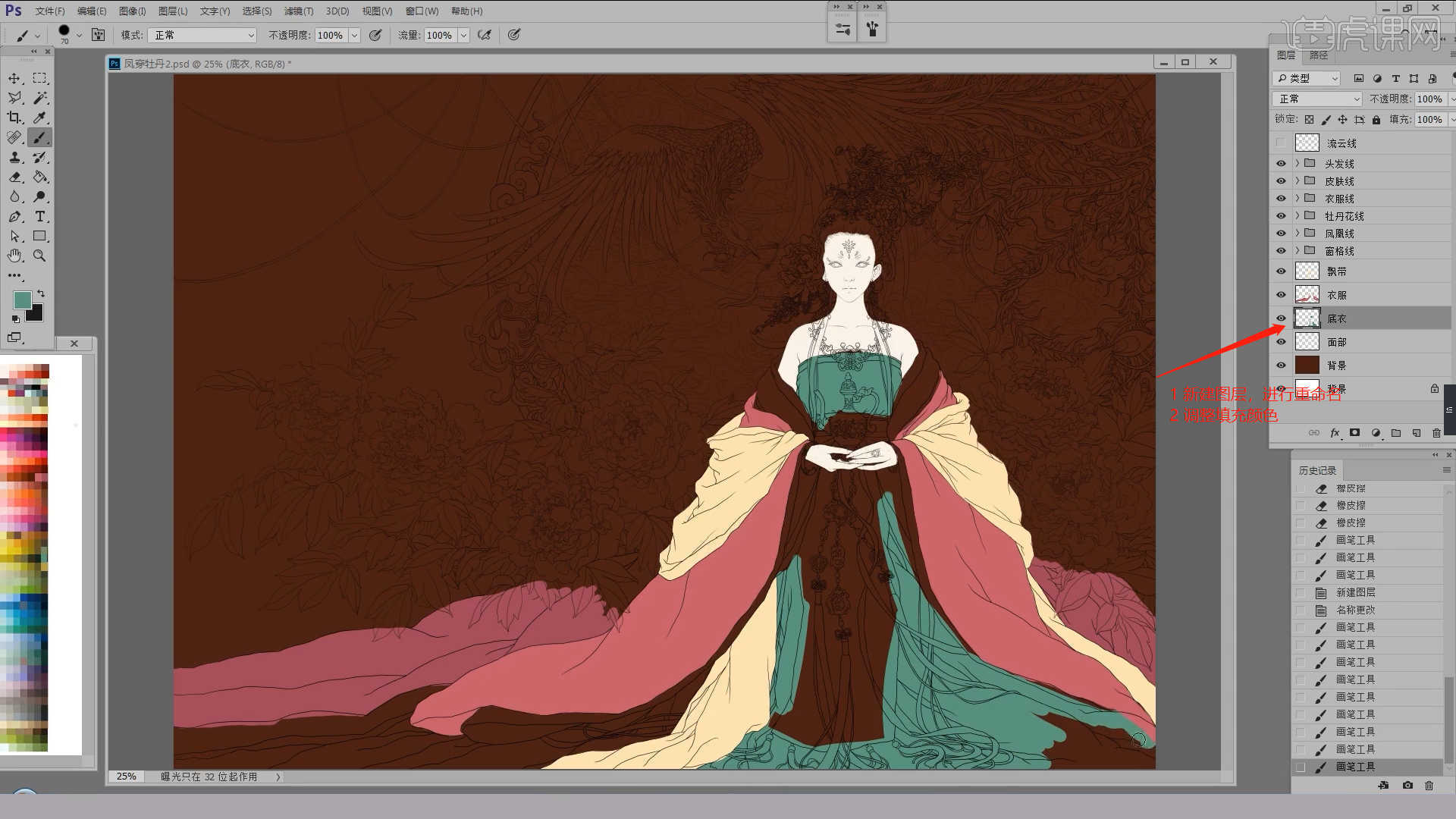Select the Lasso tool
Image resolution: width=1456 pixels, height=819 pixels.
pos(14,98)
